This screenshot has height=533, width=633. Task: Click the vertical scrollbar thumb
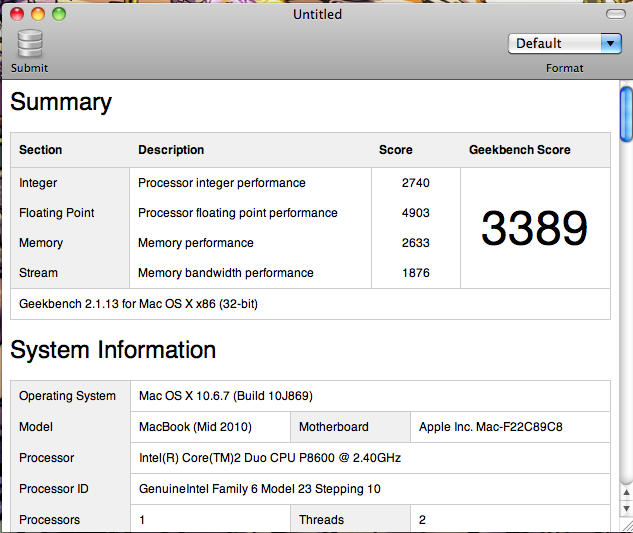point(627,114)
